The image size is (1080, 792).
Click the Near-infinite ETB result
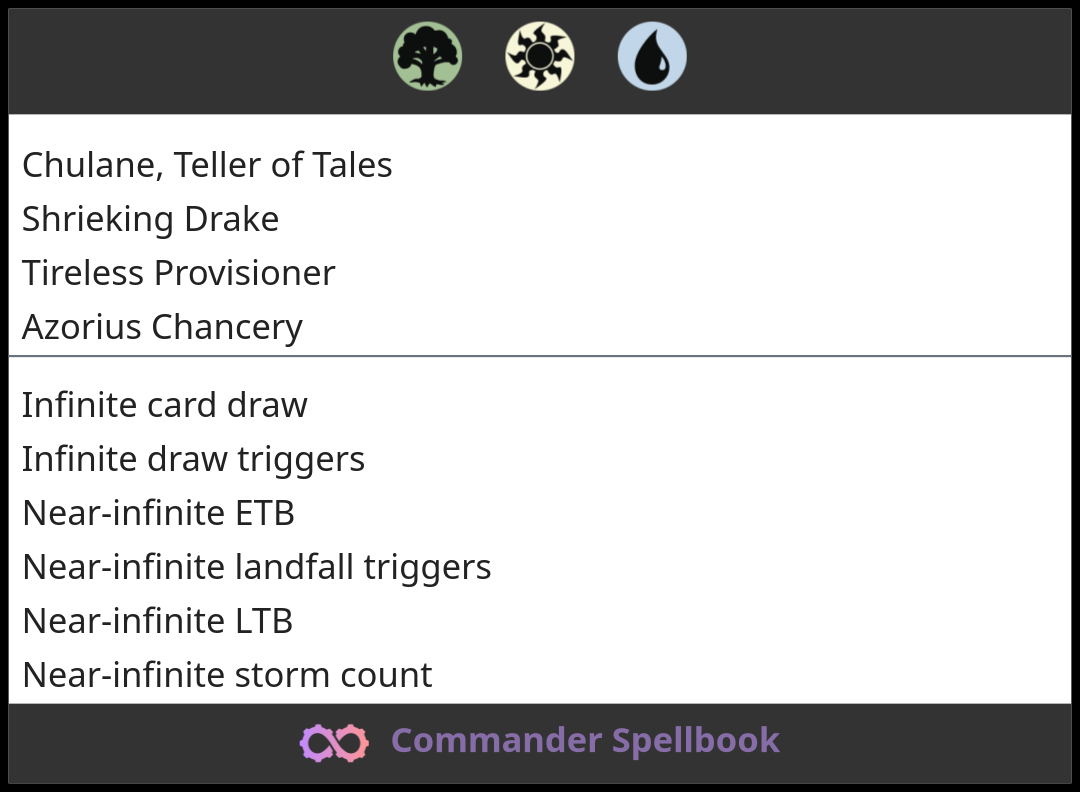click(x=158, y=513)
